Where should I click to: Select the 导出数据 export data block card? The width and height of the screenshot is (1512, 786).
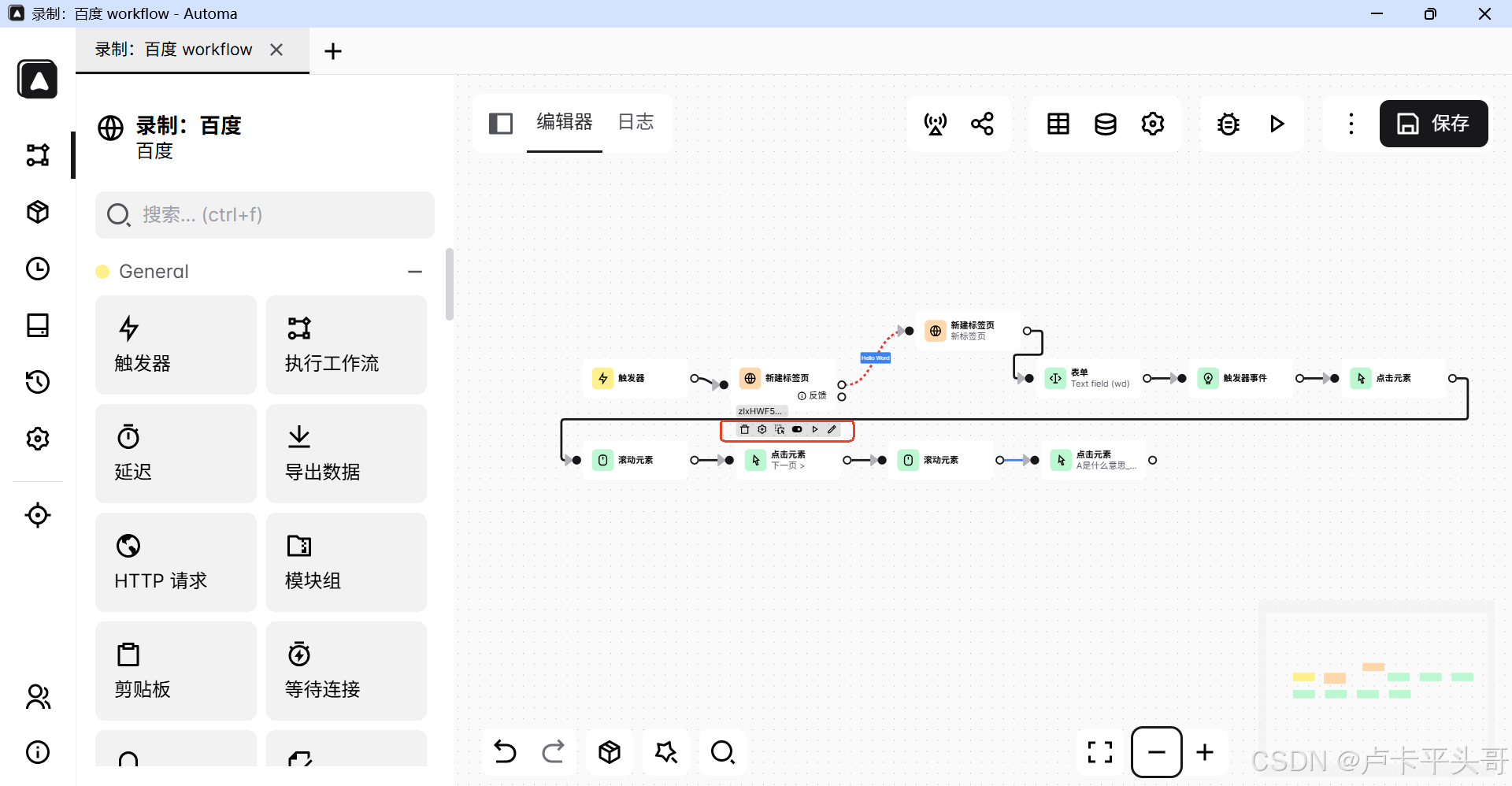pos(346,454)
